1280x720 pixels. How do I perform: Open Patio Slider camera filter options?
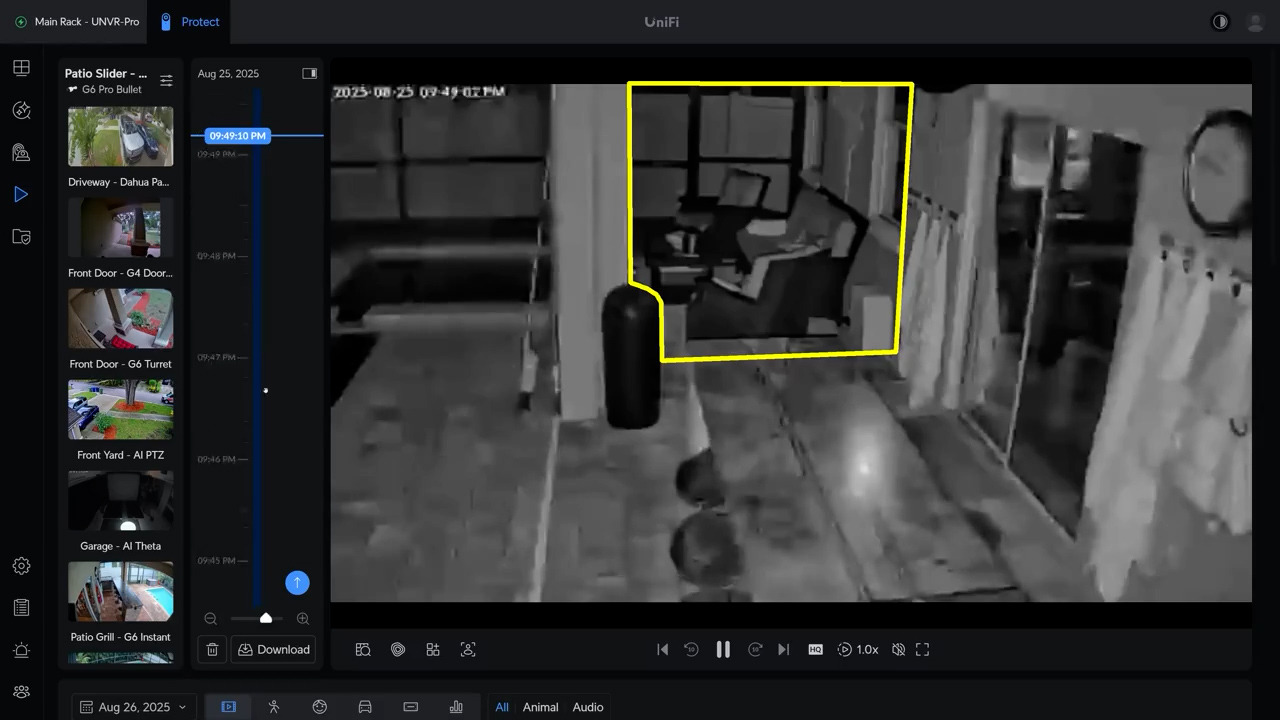pos(166,80)
